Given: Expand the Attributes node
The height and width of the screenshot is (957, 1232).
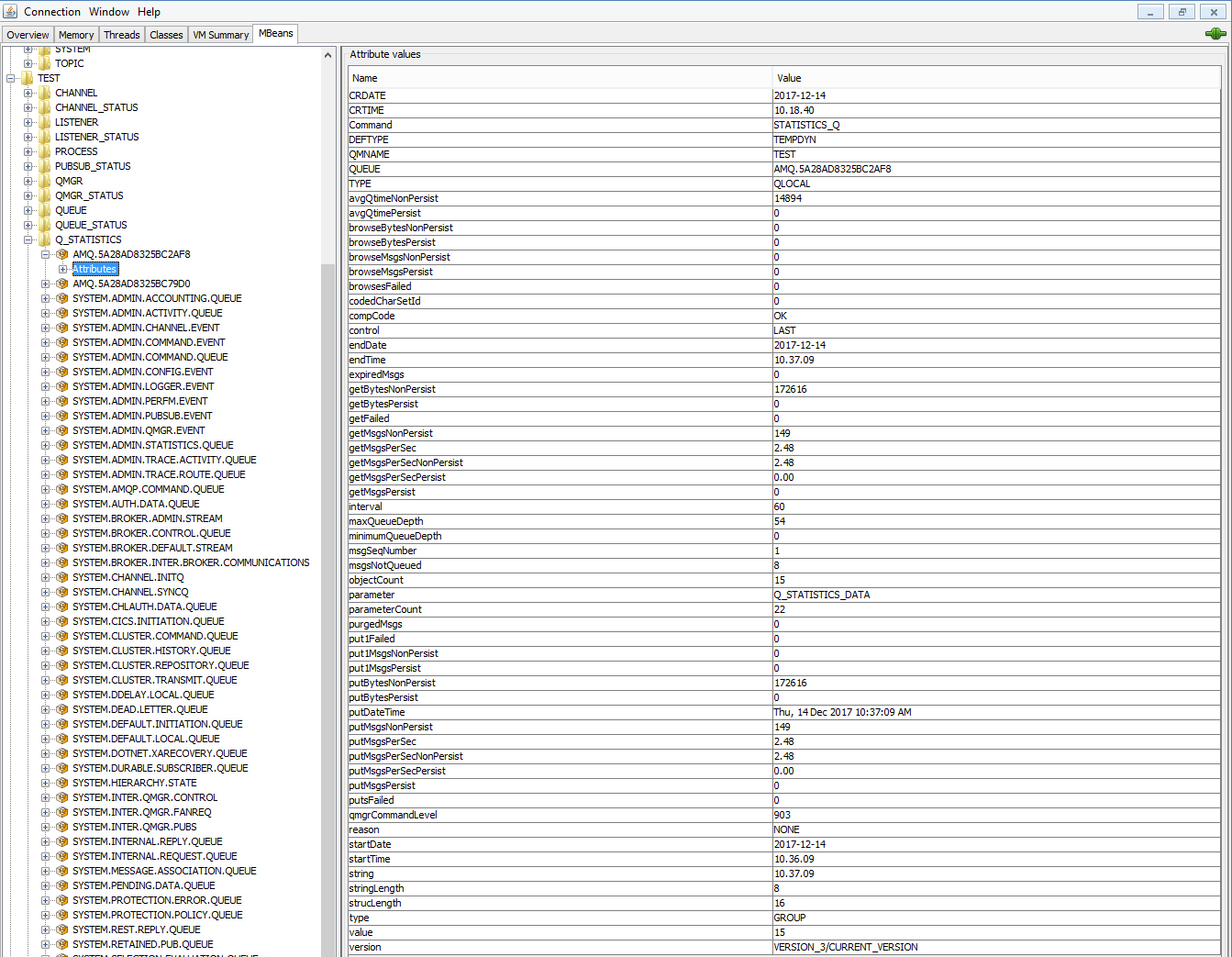Looking at the screenshot, I should [x=63, y=269].
